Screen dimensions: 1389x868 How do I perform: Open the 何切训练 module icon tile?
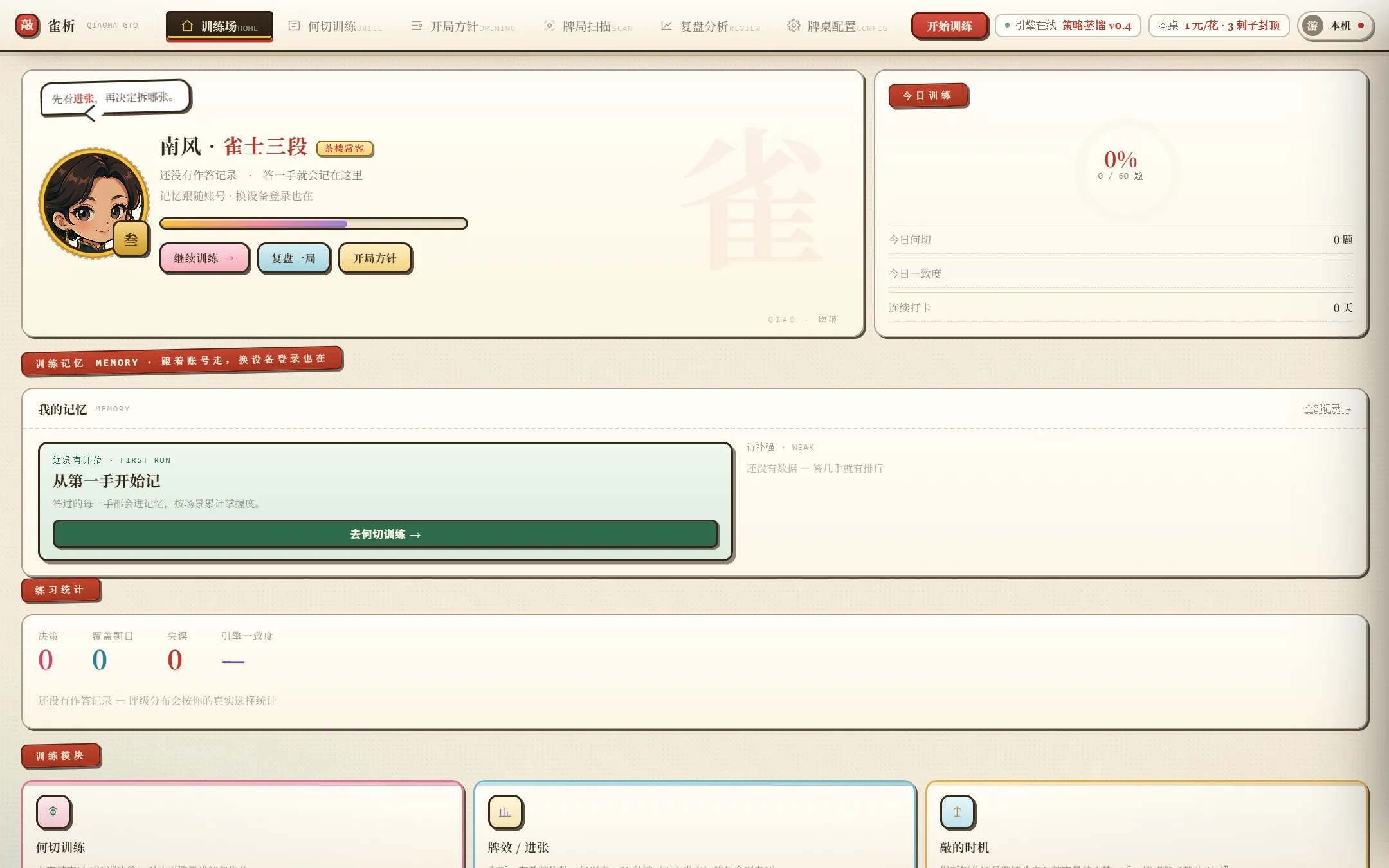(x=53, y=812)
